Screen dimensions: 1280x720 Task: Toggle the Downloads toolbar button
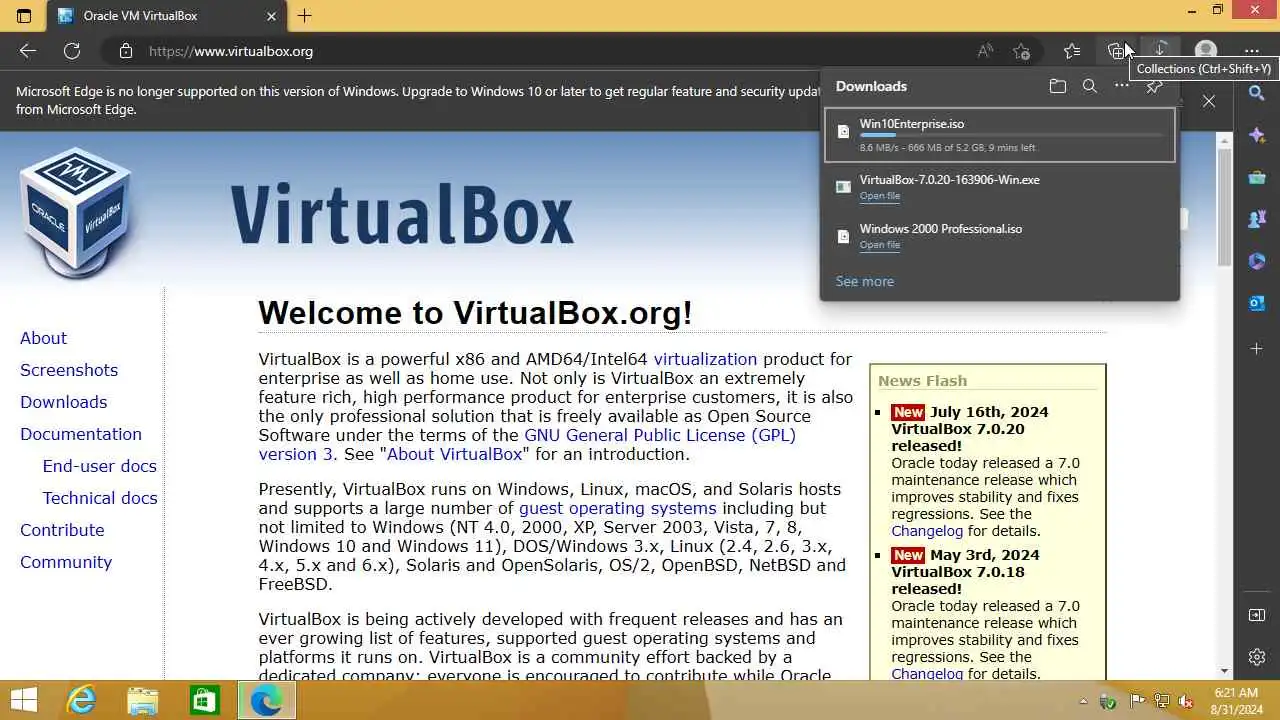coord(1161,51)
